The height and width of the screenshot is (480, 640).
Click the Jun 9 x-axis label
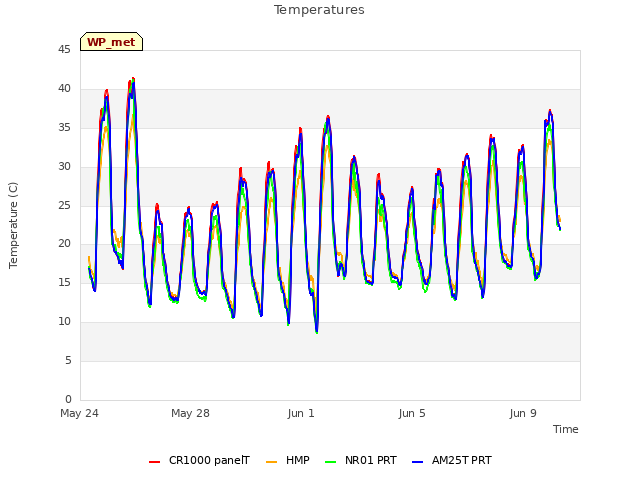pos(523,413)
